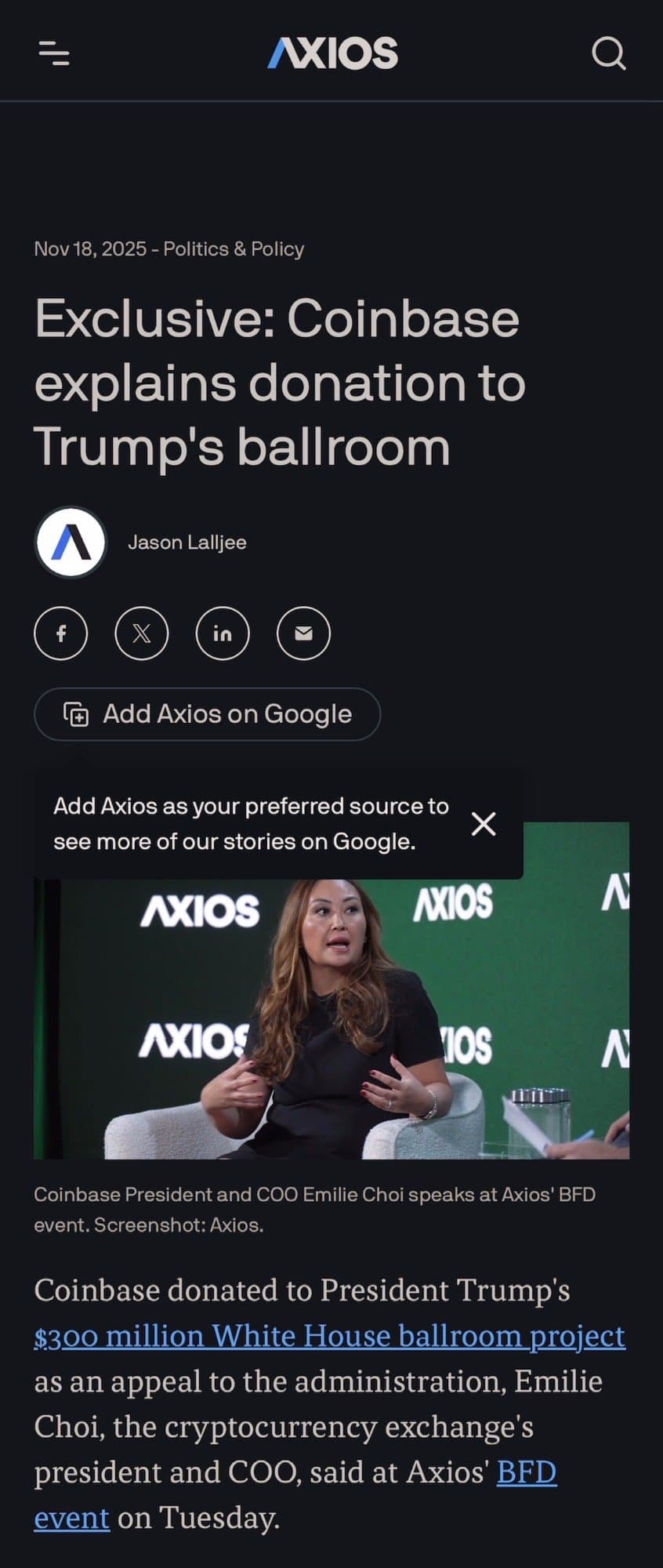Open the Politics & Policy section
Screen dimensions: 663x1568
[x=234, y=249]
